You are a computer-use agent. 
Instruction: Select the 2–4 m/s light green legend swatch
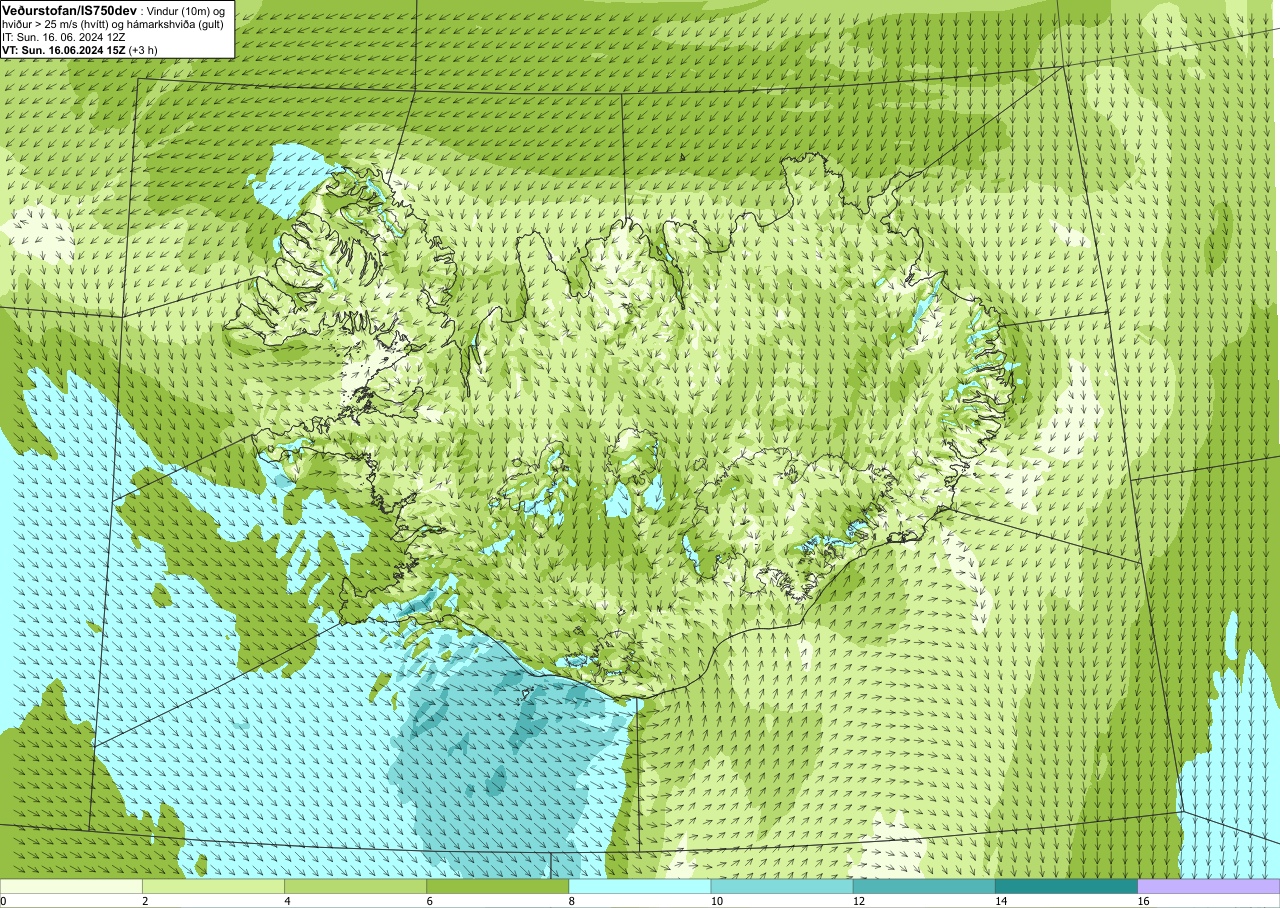tap(213, 886)
